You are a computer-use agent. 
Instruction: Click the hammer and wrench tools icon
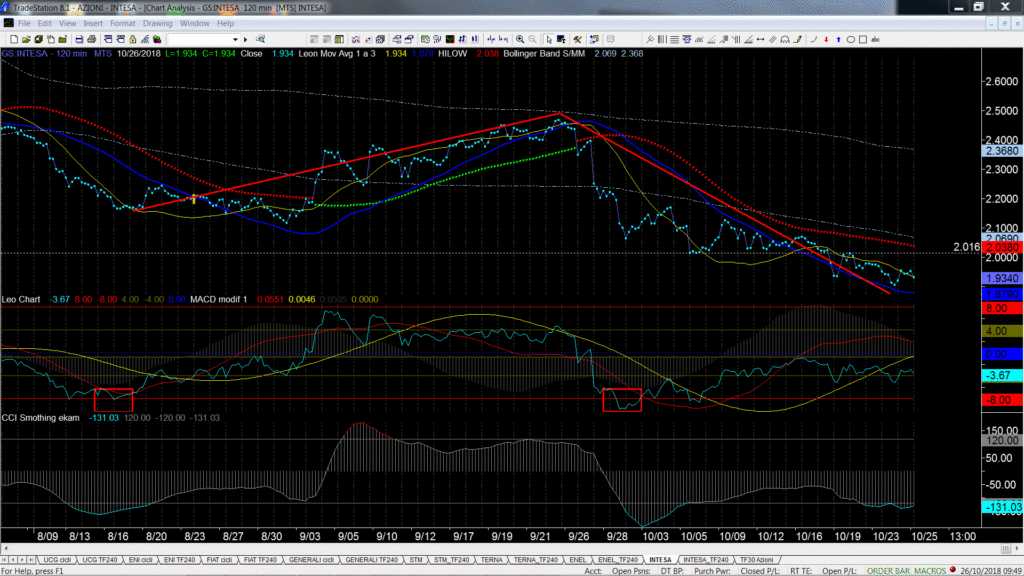point(577,39)
